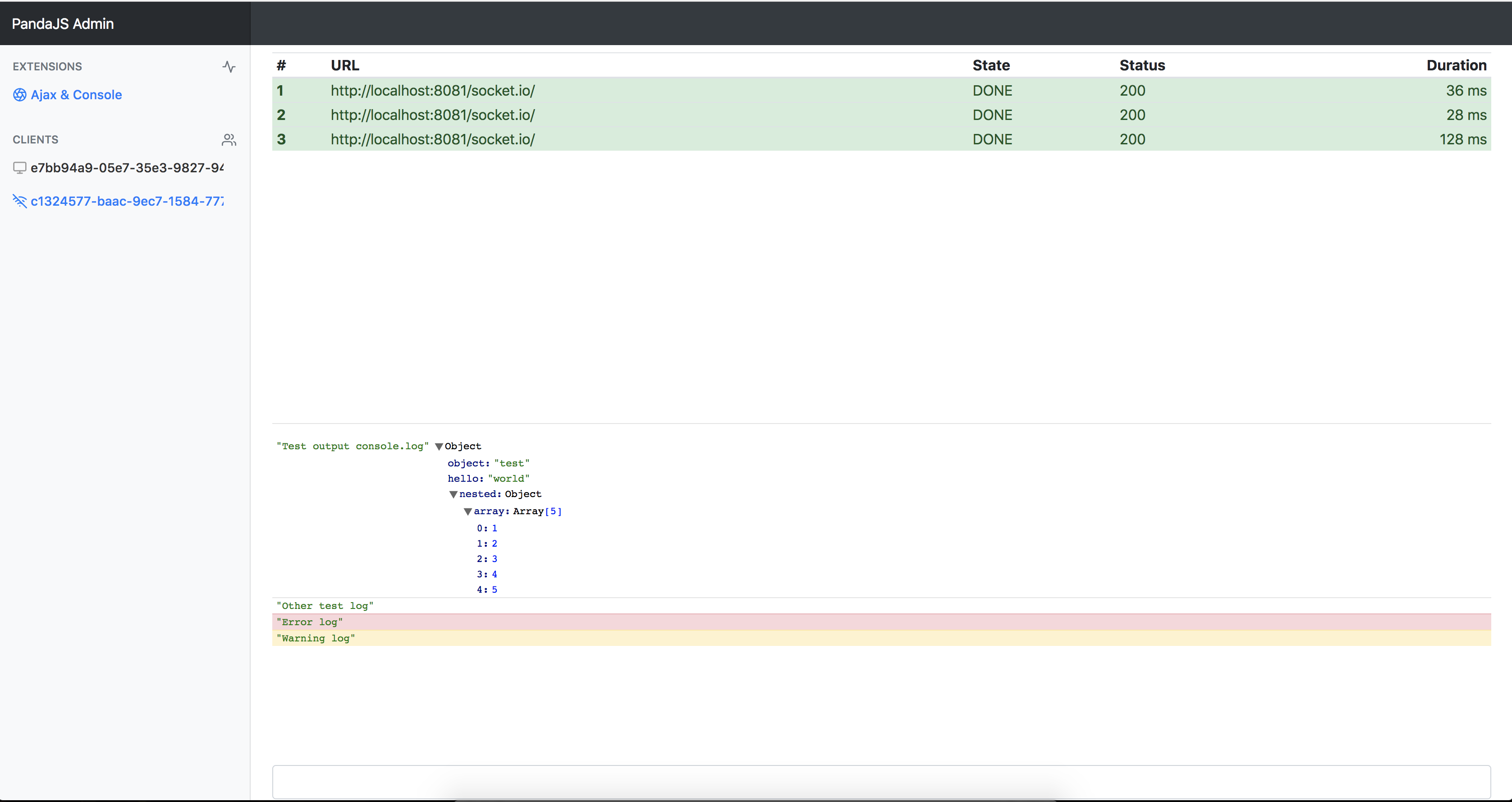
Task: Collapse the array Array[5] triangle
Action: point(468,512)
